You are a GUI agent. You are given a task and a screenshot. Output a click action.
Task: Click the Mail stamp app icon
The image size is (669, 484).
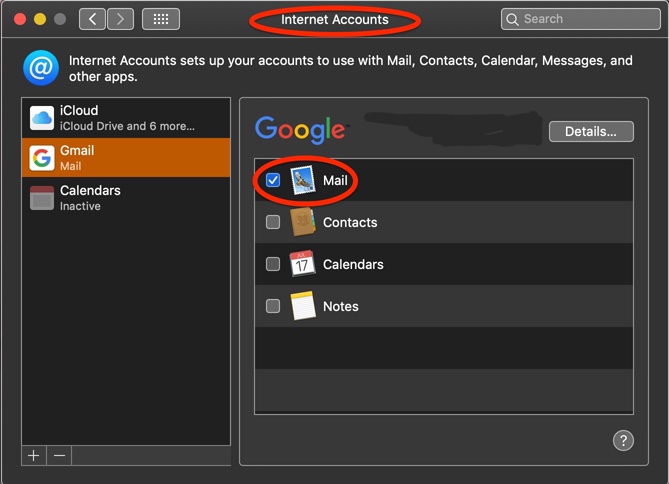coord(303,180)
